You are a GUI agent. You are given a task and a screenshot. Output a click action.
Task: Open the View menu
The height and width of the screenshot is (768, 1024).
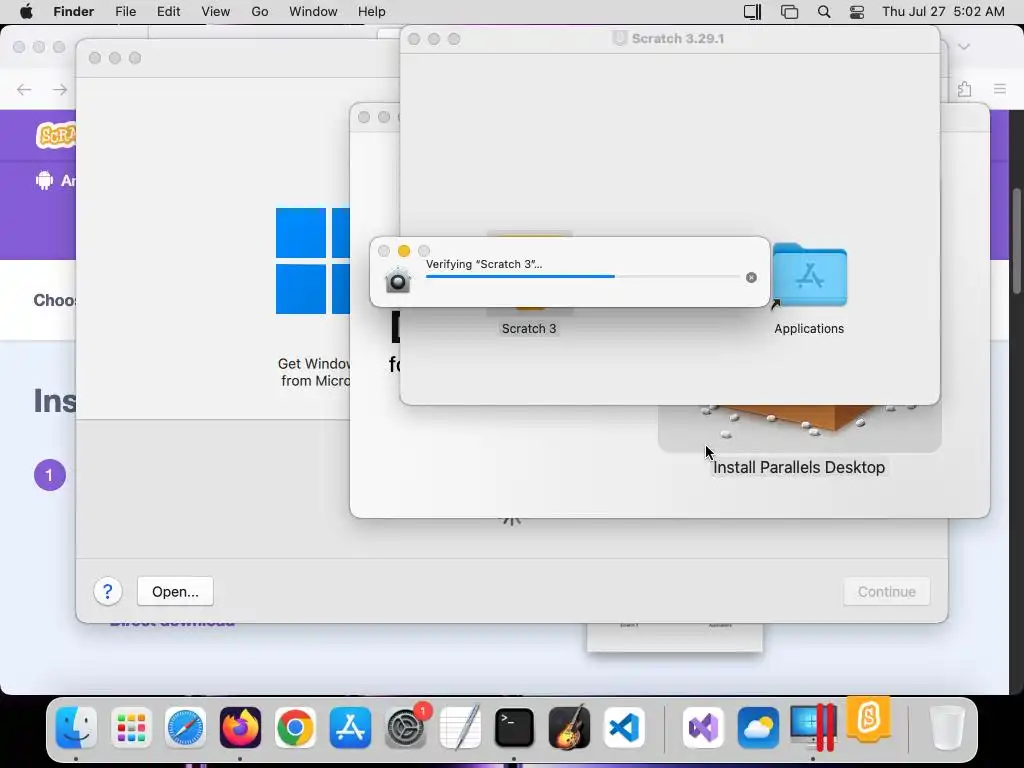click(216, 12)
